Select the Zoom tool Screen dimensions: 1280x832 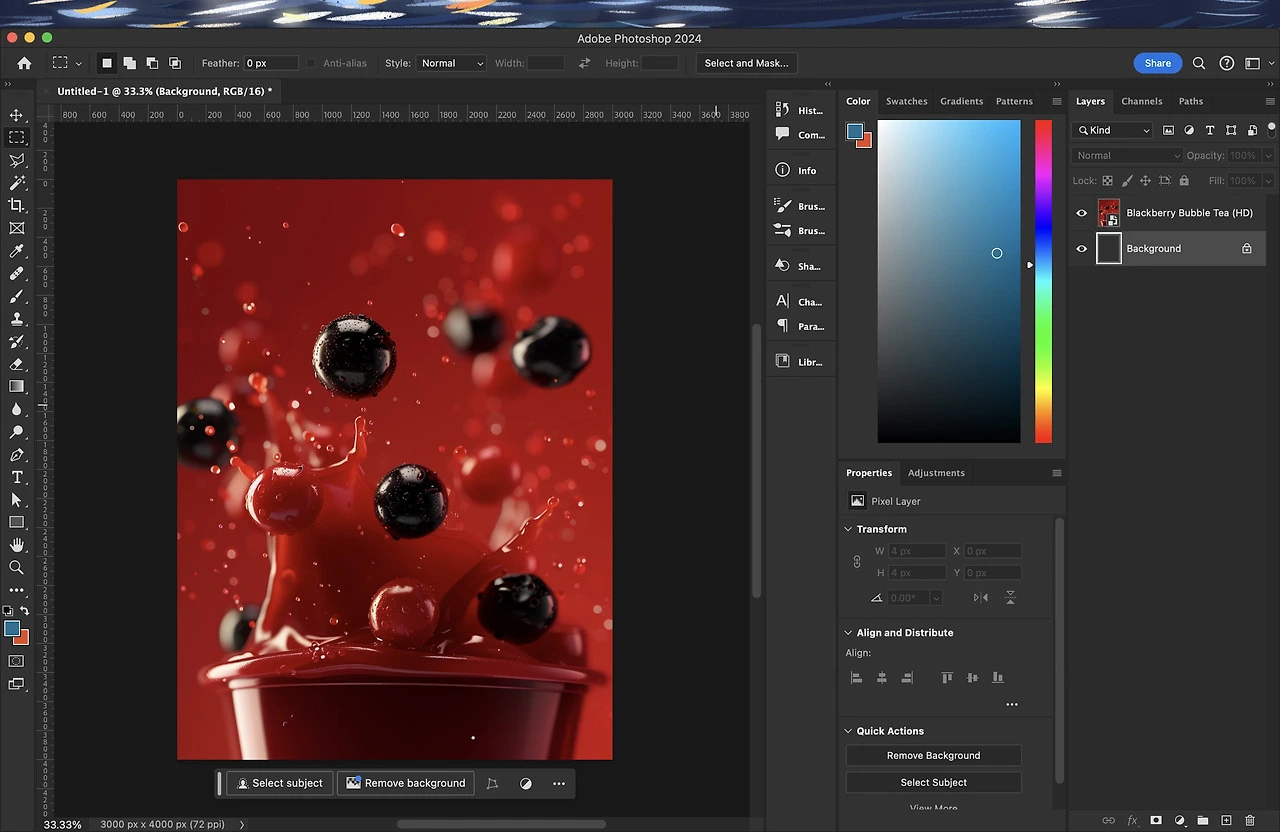click(16, 567)
